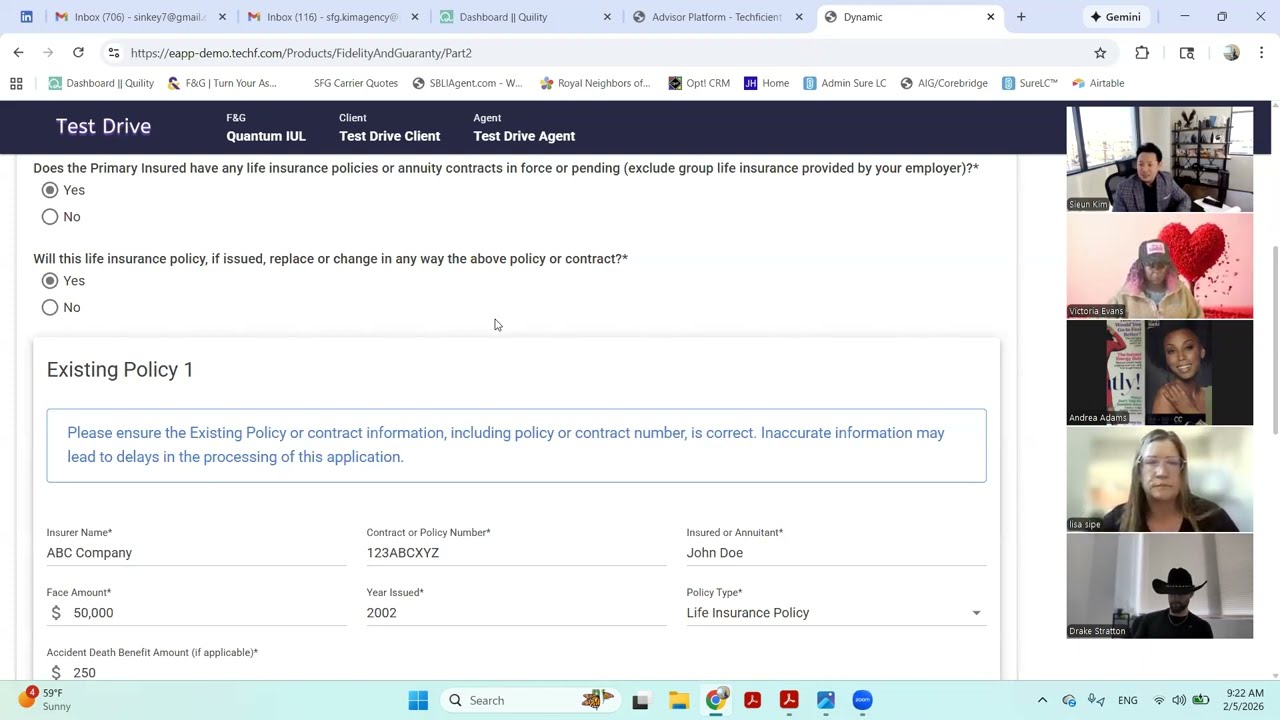Switch to the Inbox (116) Gmail tab

tap(335, 17)
